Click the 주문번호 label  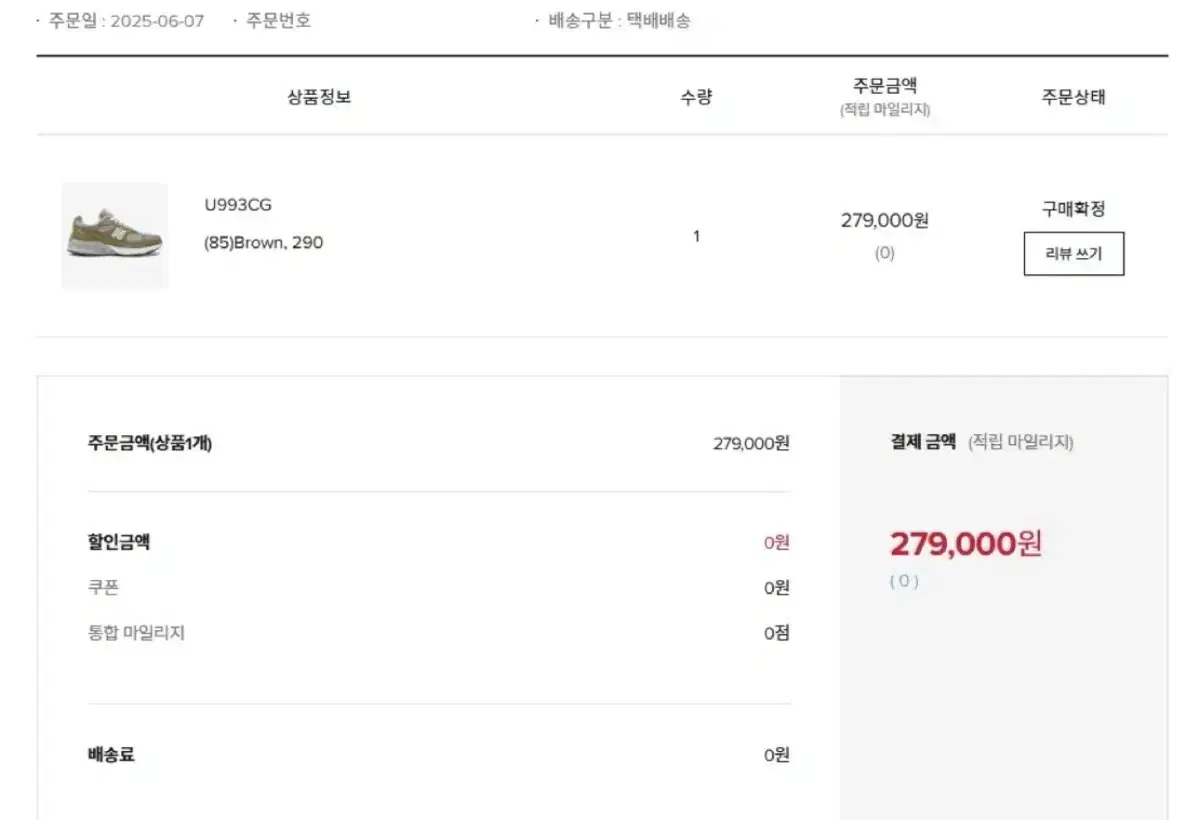(x=278, y=21)
